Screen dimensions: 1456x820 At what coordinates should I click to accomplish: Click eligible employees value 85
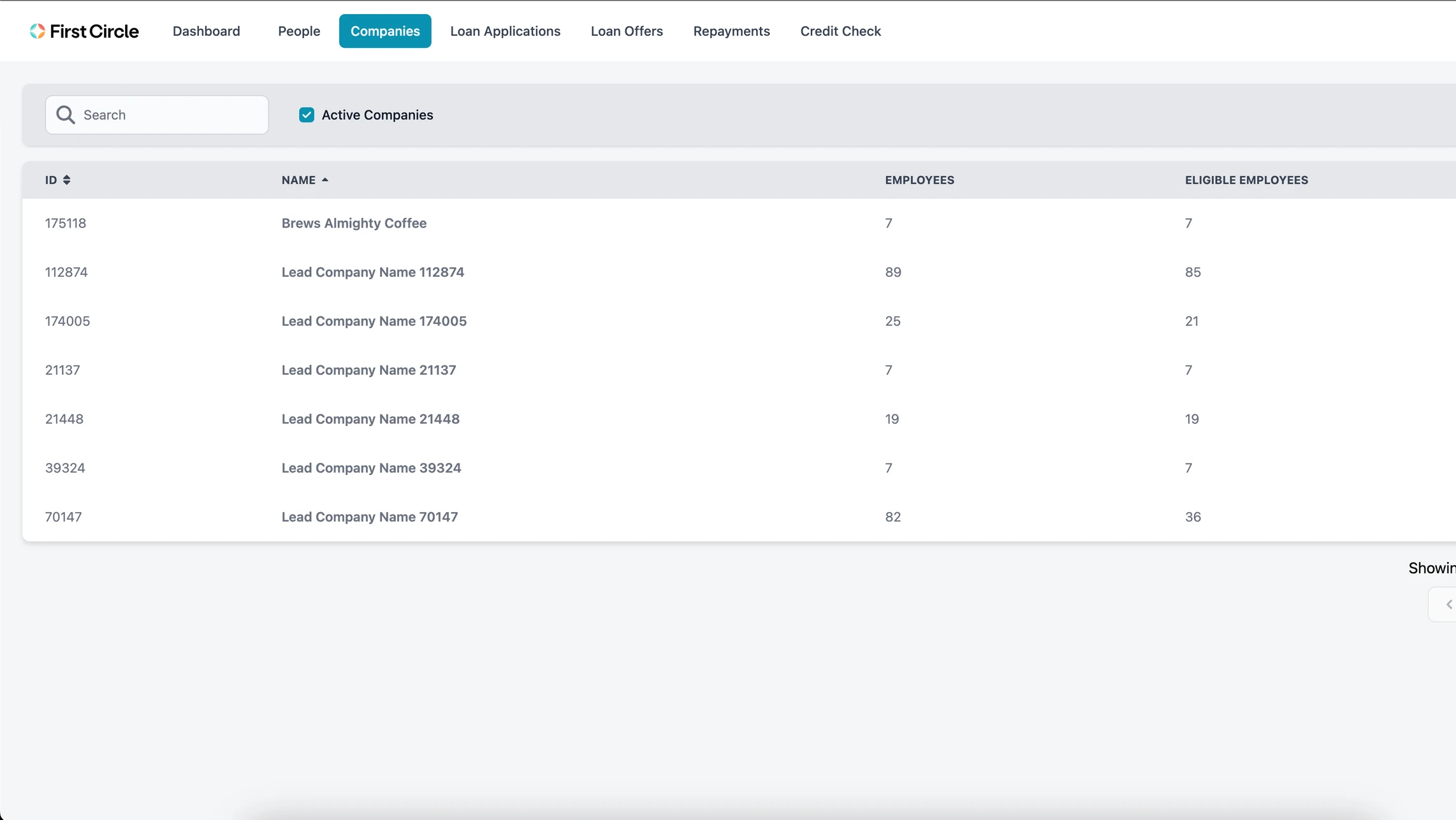coord(1193,272)
